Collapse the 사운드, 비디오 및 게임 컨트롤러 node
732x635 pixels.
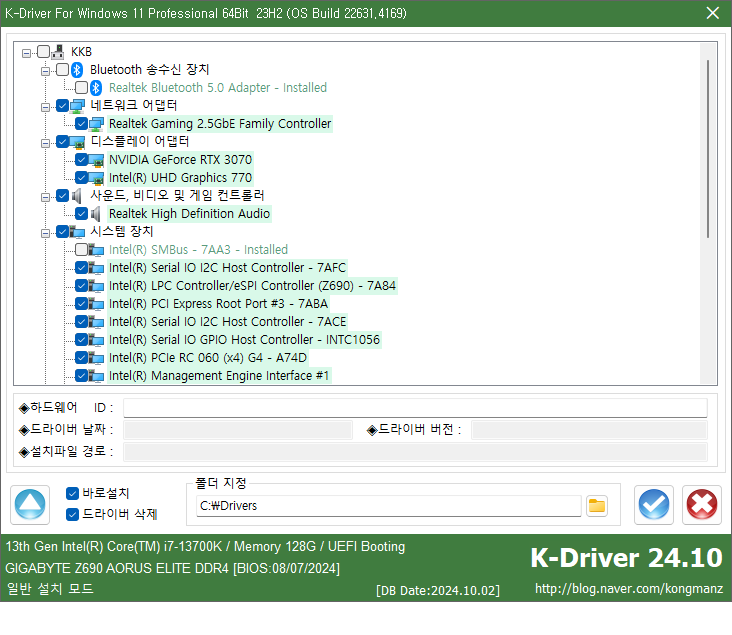[45, 198]
